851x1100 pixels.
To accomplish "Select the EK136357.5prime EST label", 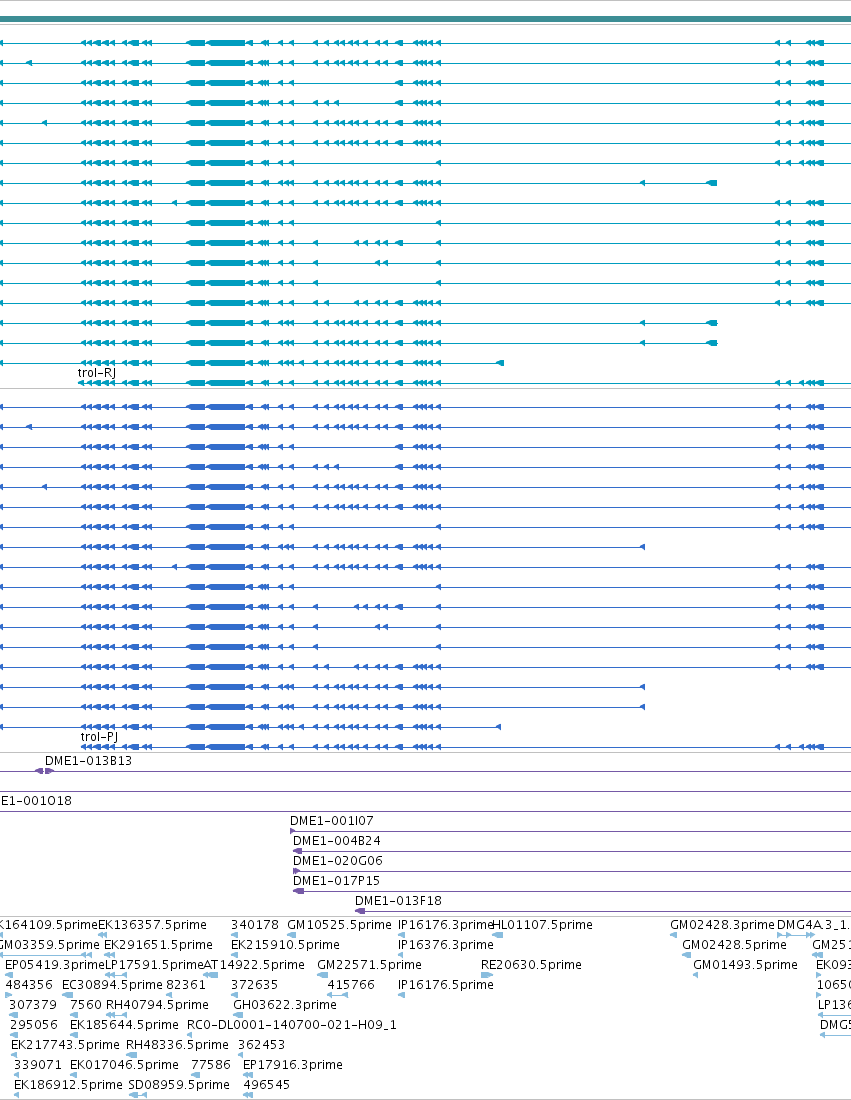I will [152, 925].
